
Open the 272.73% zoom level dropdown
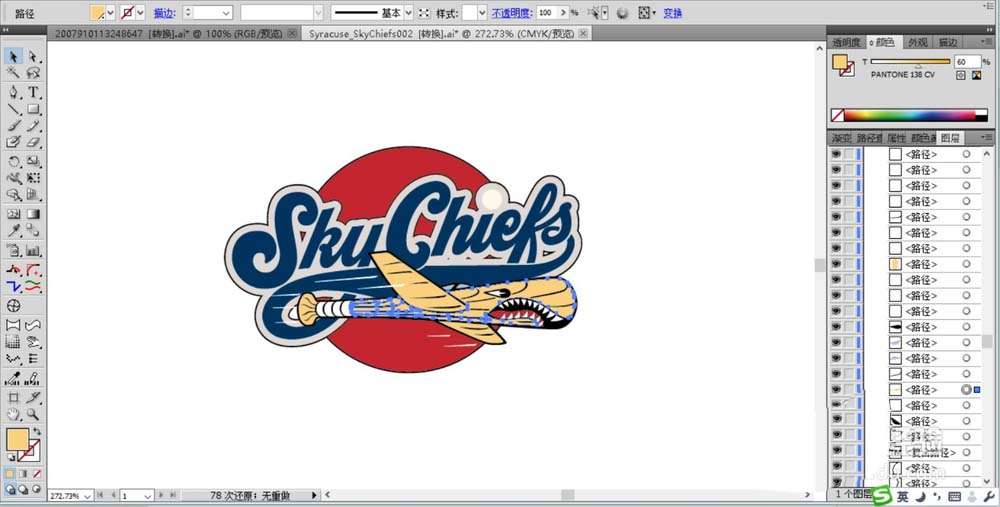coord(87,496)
